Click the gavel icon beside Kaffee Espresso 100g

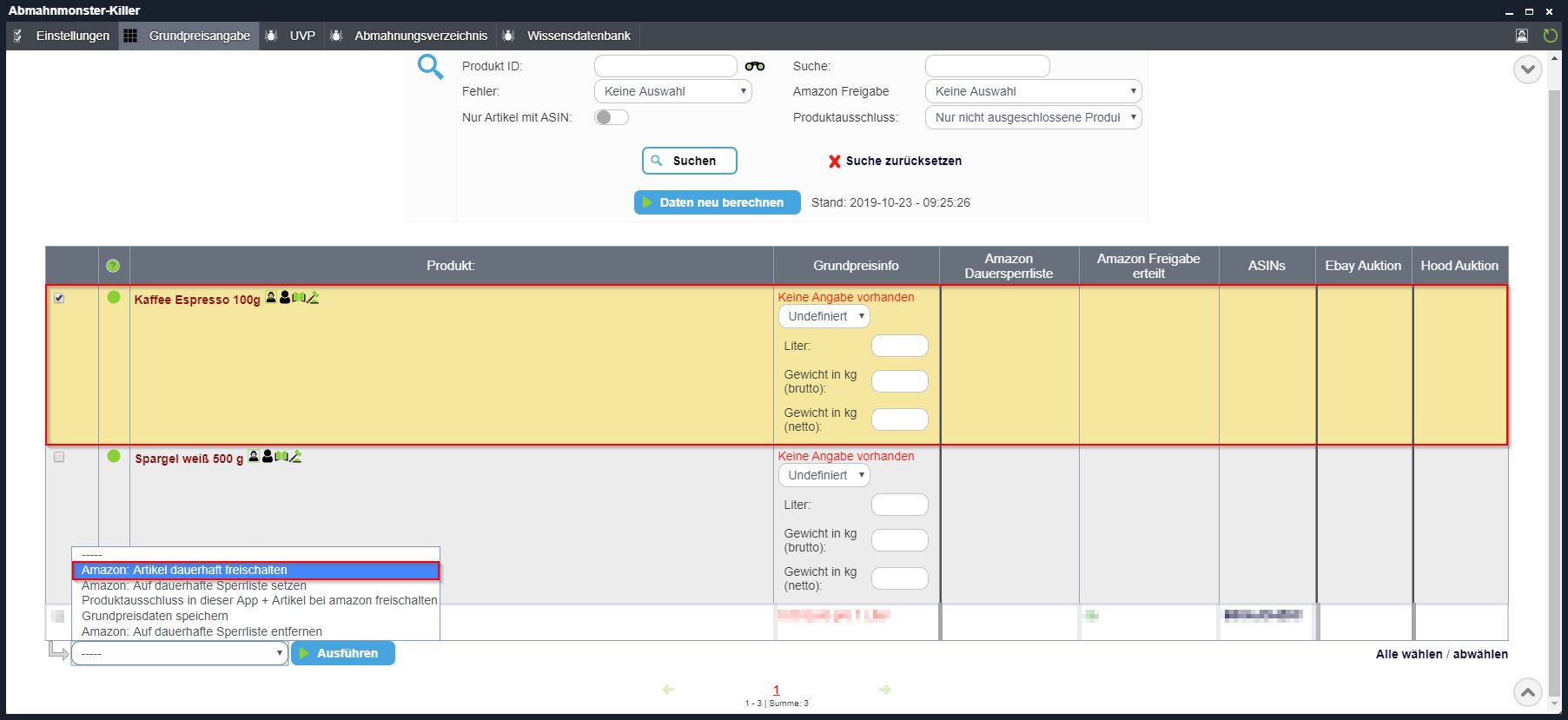pos(314,298)
